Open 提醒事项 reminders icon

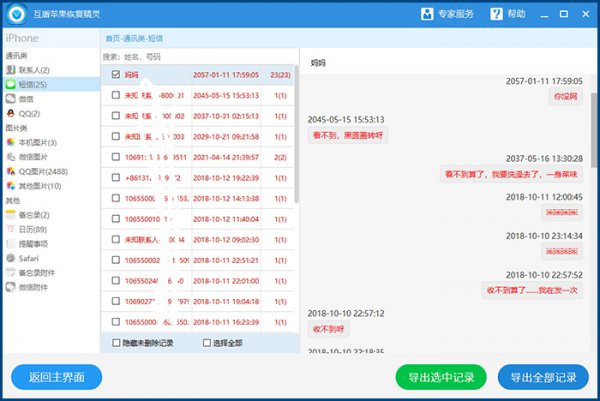click(11, 244)
